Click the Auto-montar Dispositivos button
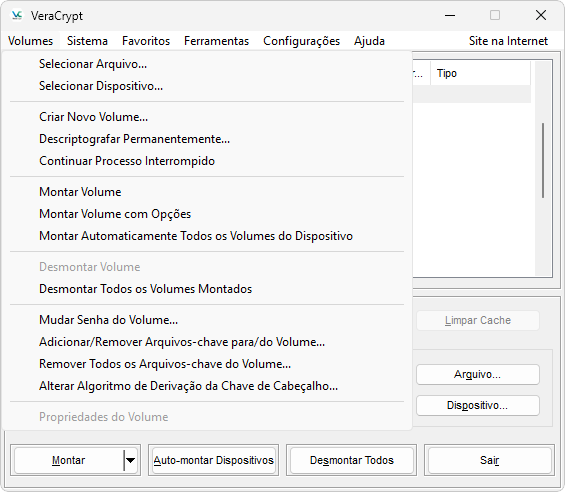This screenshot has width=565, height=492. pos(213,460)
